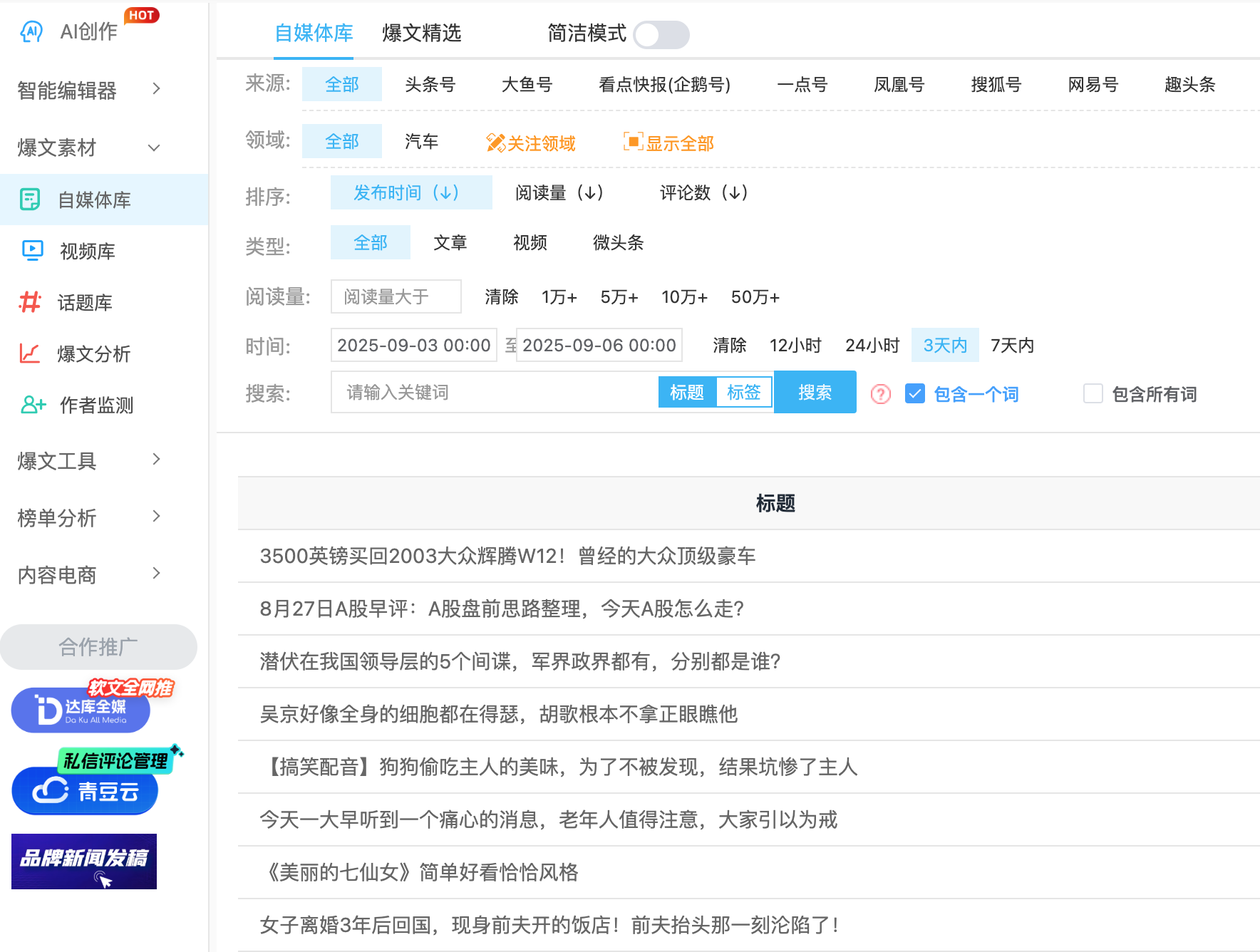The height and width of the screenshot is (952, 1260).
Task: Filter domain by 汽车
Action: tap(422, 141)
